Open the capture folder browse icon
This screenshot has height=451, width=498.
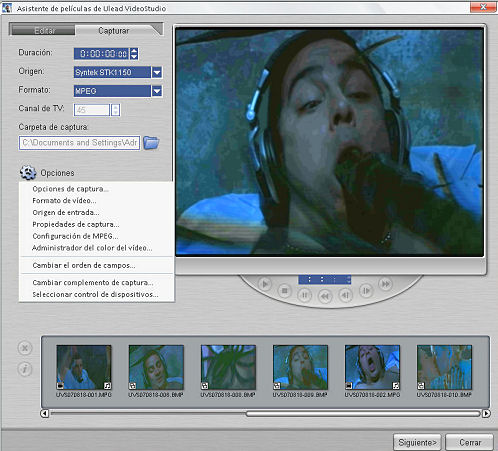coord(151,143)
